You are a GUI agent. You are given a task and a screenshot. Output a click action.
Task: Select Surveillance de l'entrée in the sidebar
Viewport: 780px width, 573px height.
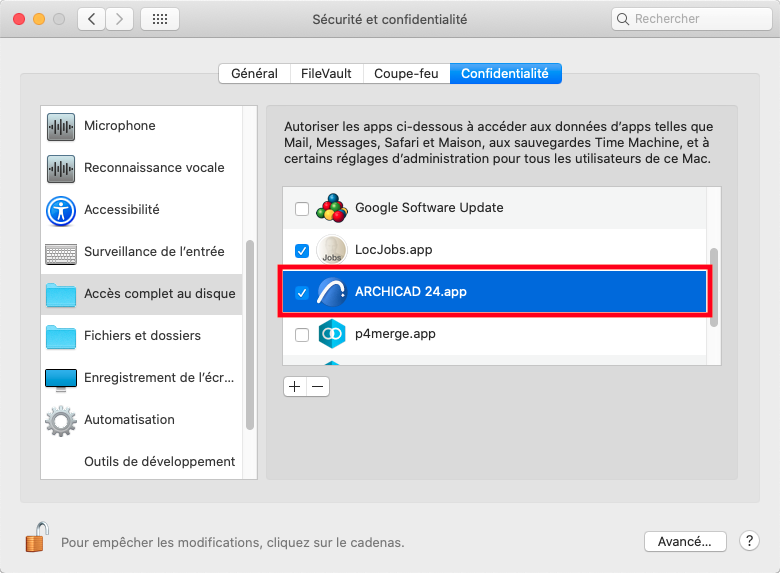coord(141,252)
